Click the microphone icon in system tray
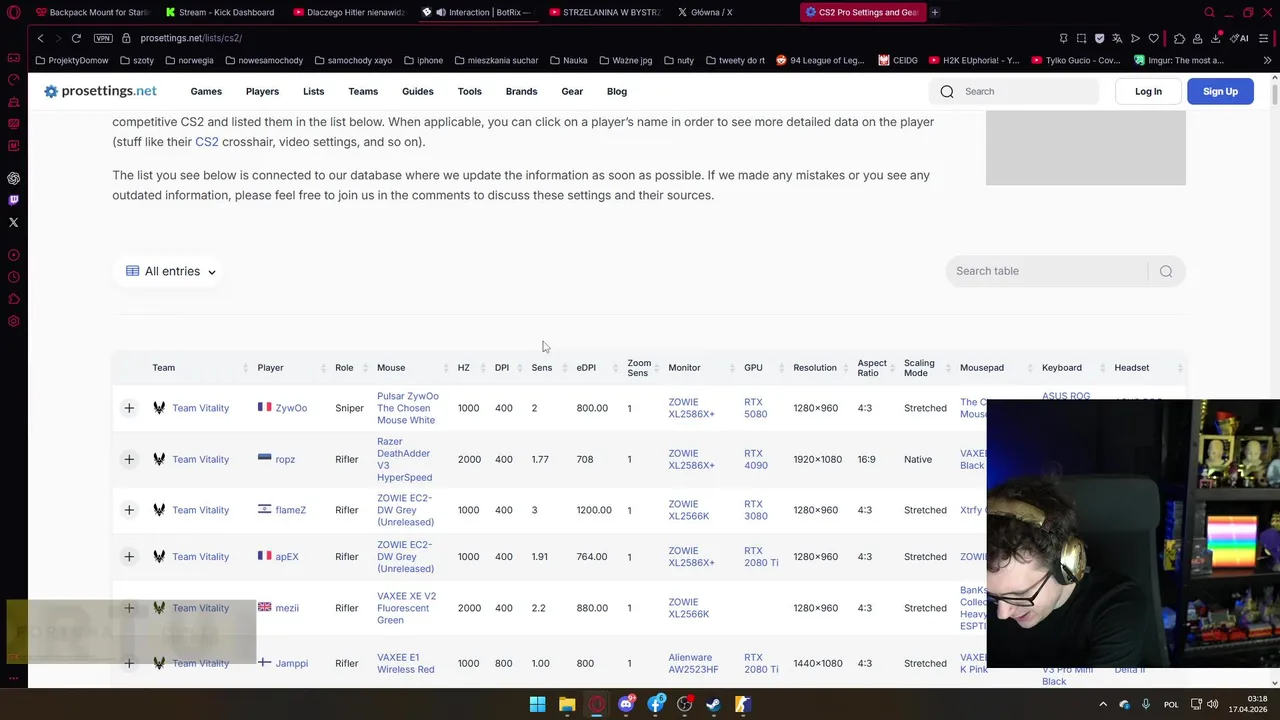This screenshot has height=720, width=1280. [x=1146, y=704]
